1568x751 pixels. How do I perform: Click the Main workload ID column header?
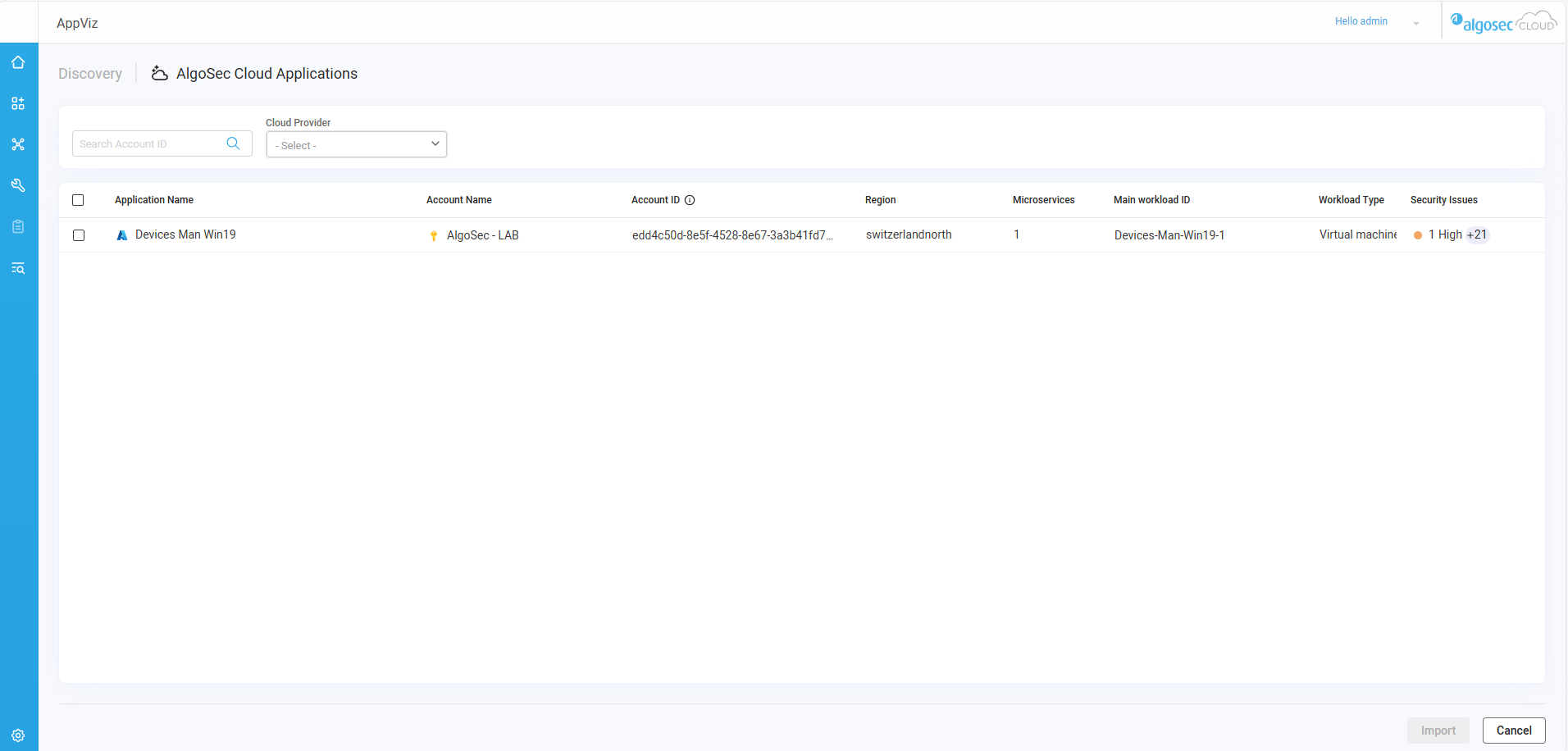(1152, 200)
